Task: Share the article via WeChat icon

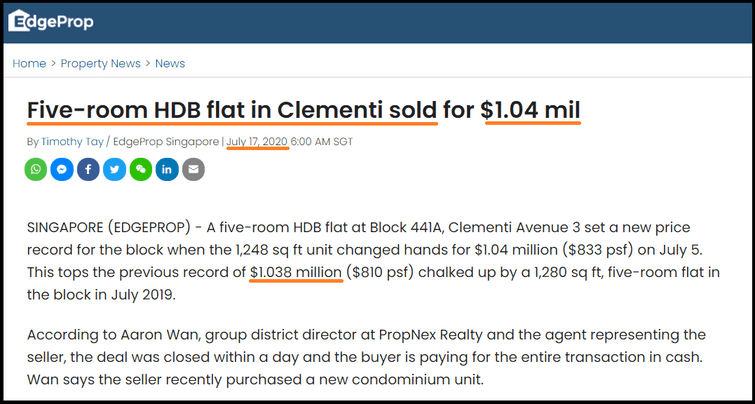Action: tap(141, 170)
